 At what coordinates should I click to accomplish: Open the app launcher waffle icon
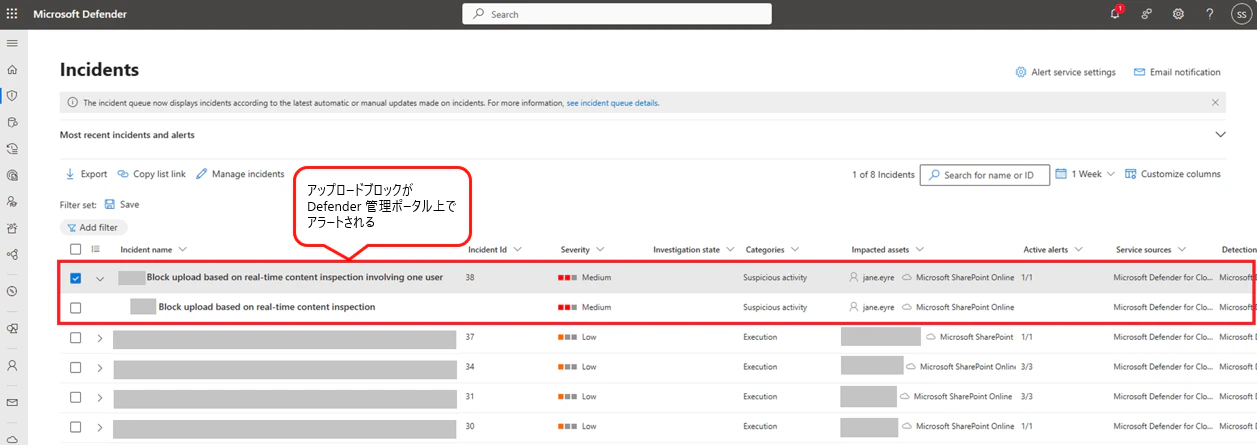pos(12,14)
